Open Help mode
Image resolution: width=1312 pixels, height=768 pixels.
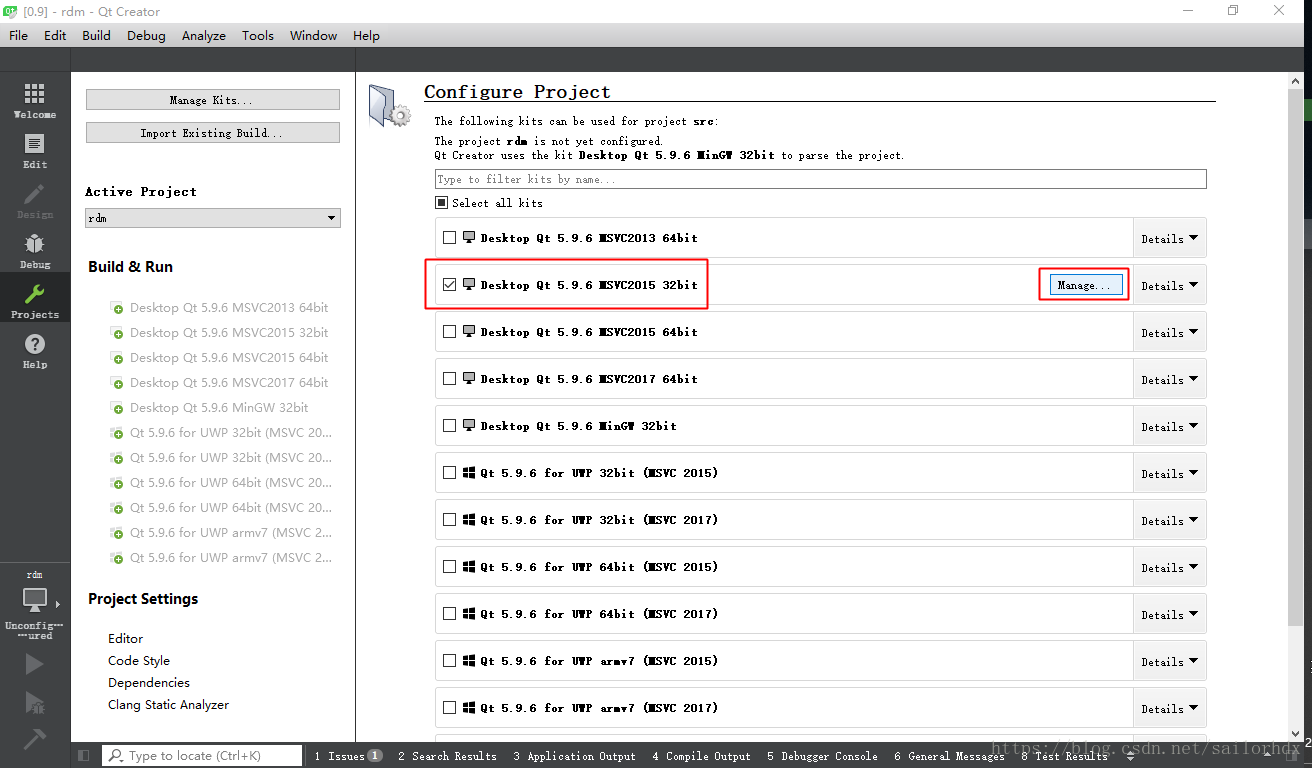tap(35, 350)
